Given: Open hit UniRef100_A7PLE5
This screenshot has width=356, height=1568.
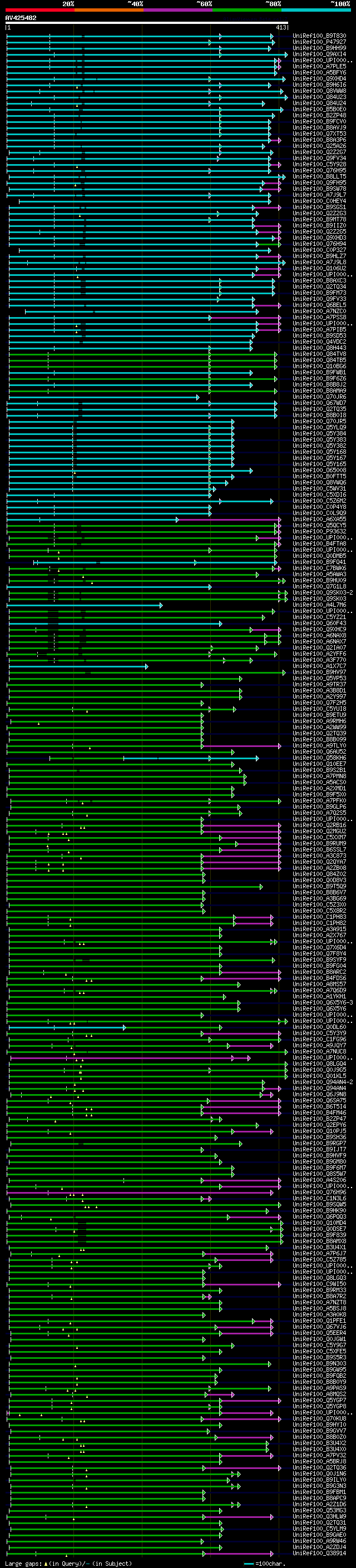Looking at the screenshot, I should click(319, 66).
